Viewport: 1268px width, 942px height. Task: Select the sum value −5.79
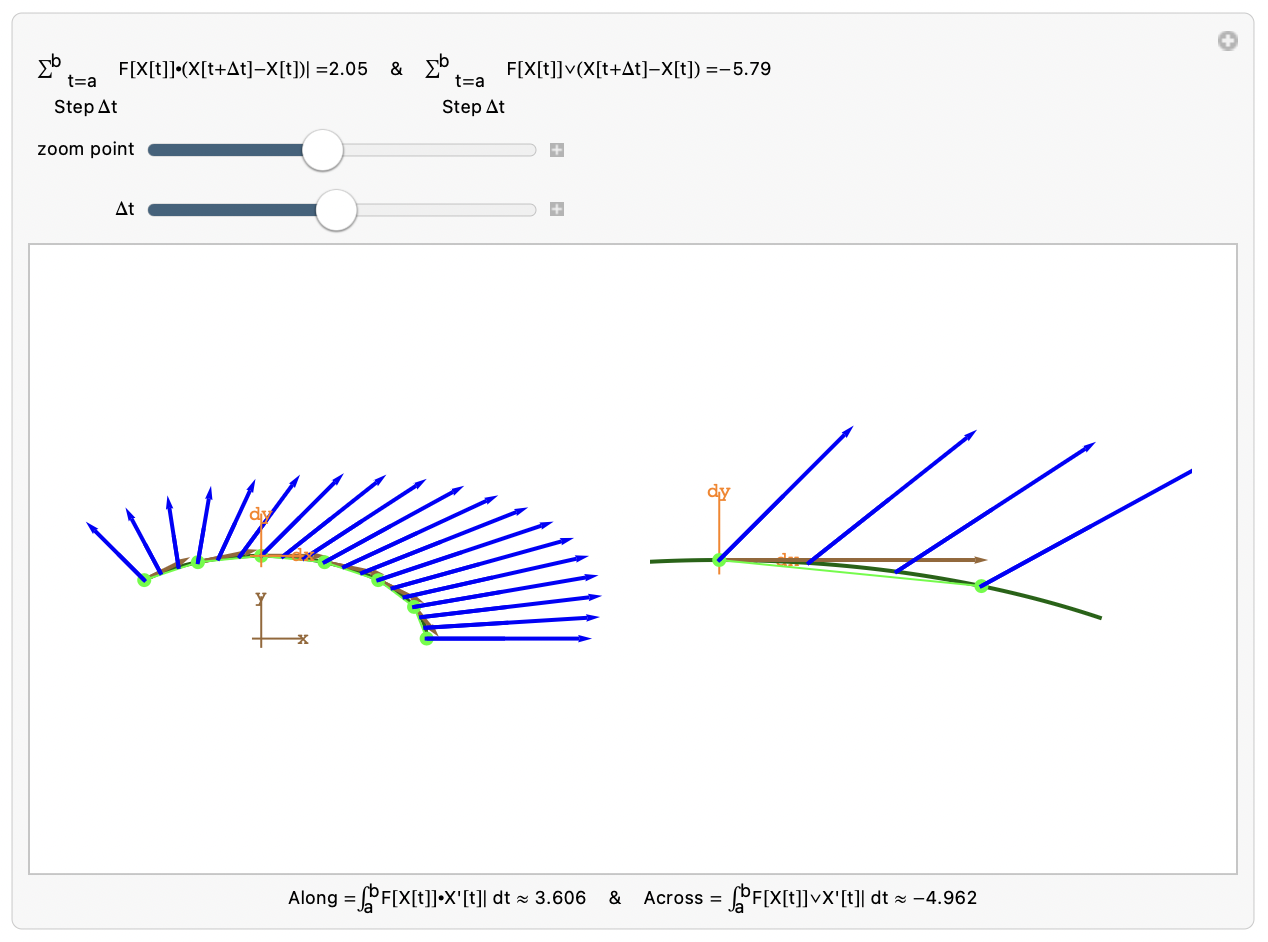(x=744, y=69)
